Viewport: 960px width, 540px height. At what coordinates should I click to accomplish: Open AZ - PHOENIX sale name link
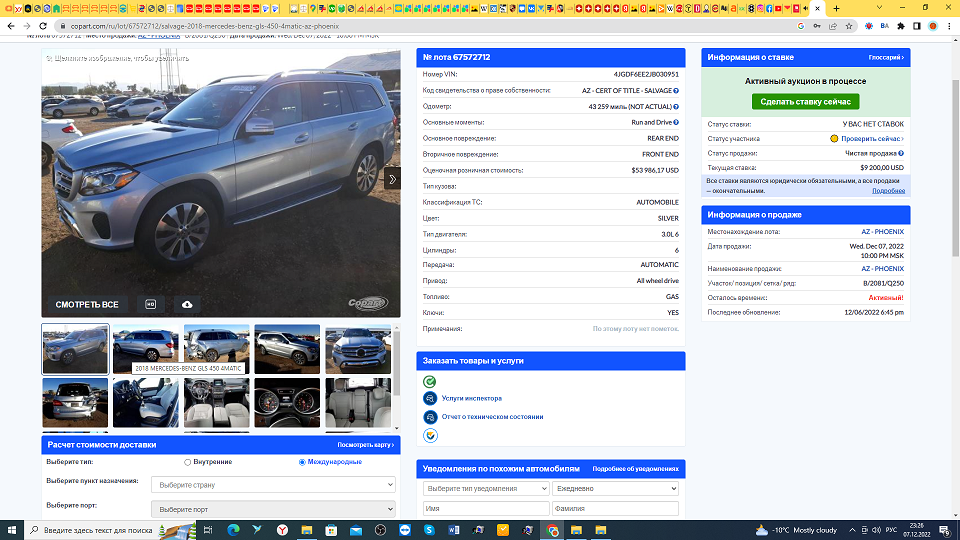tap(882, 269)
